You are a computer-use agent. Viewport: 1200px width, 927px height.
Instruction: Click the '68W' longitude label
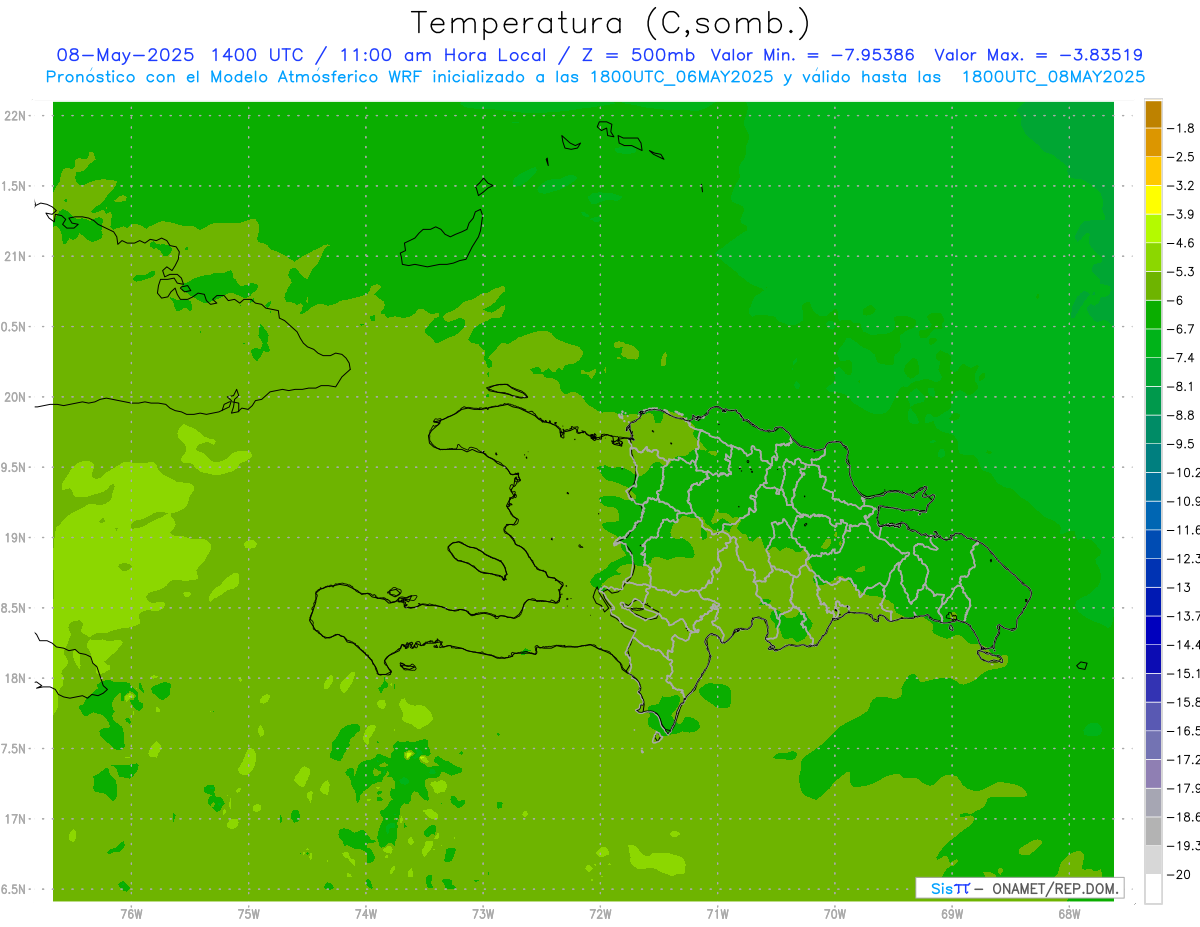pos(1069,914)
